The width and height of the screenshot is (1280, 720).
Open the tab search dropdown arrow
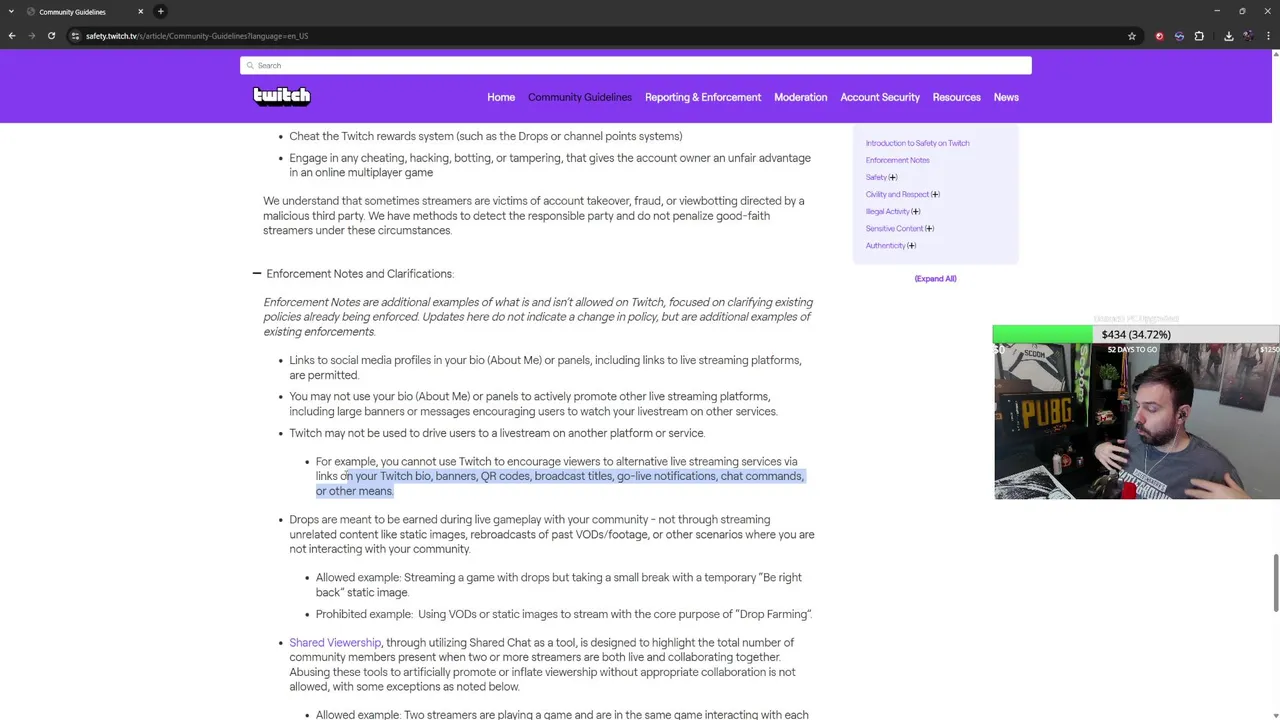tap(10, 11)
